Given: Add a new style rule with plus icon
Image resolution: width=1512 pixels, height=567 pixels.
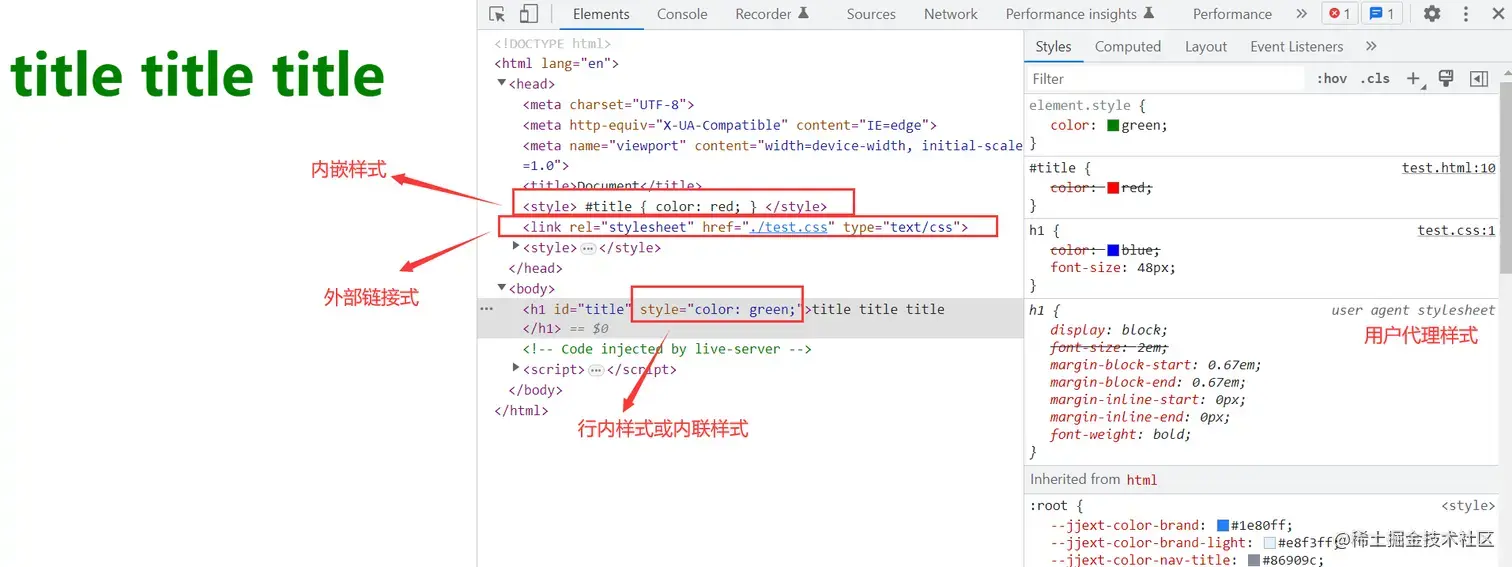Looking at the screenshot, I should tap(1414, 79).
